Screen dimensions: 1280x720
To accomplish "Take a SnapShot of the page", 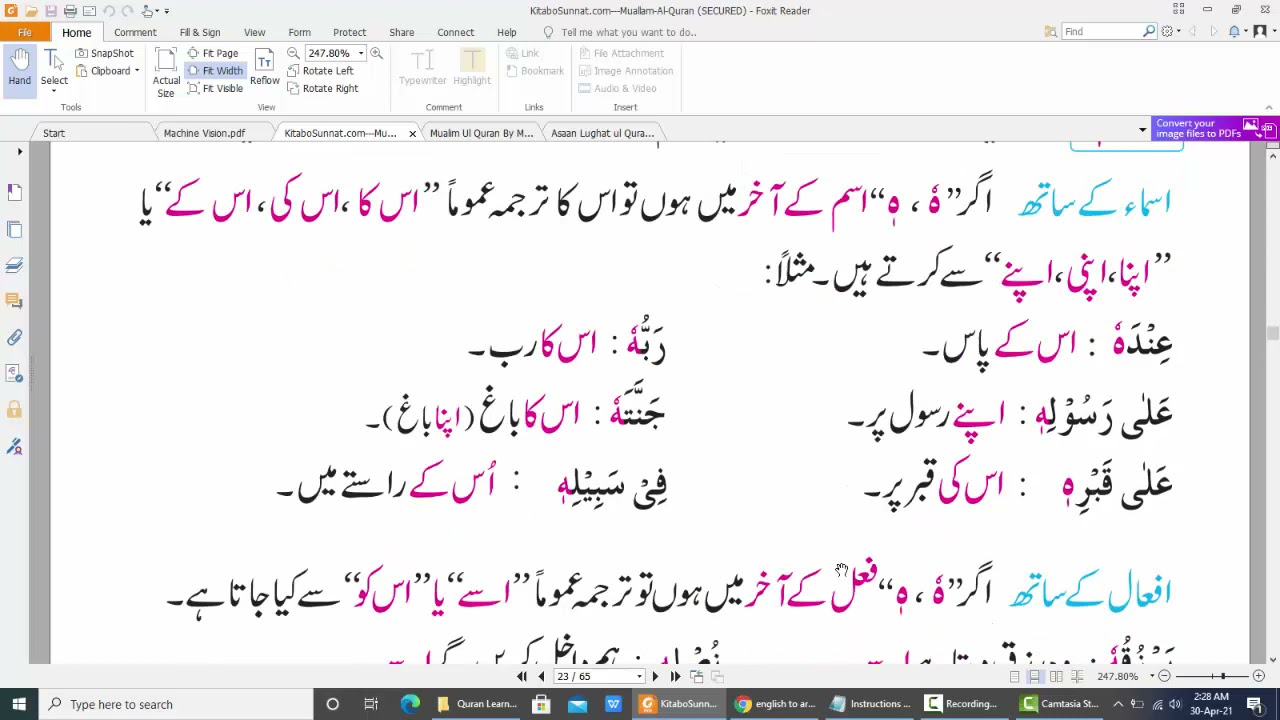I will [104, 53].
